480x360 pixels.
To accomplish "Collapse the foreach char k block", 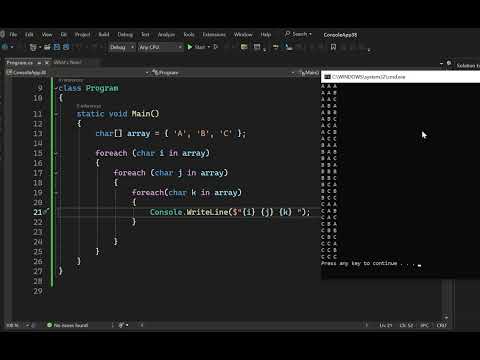I will point(56,193).
